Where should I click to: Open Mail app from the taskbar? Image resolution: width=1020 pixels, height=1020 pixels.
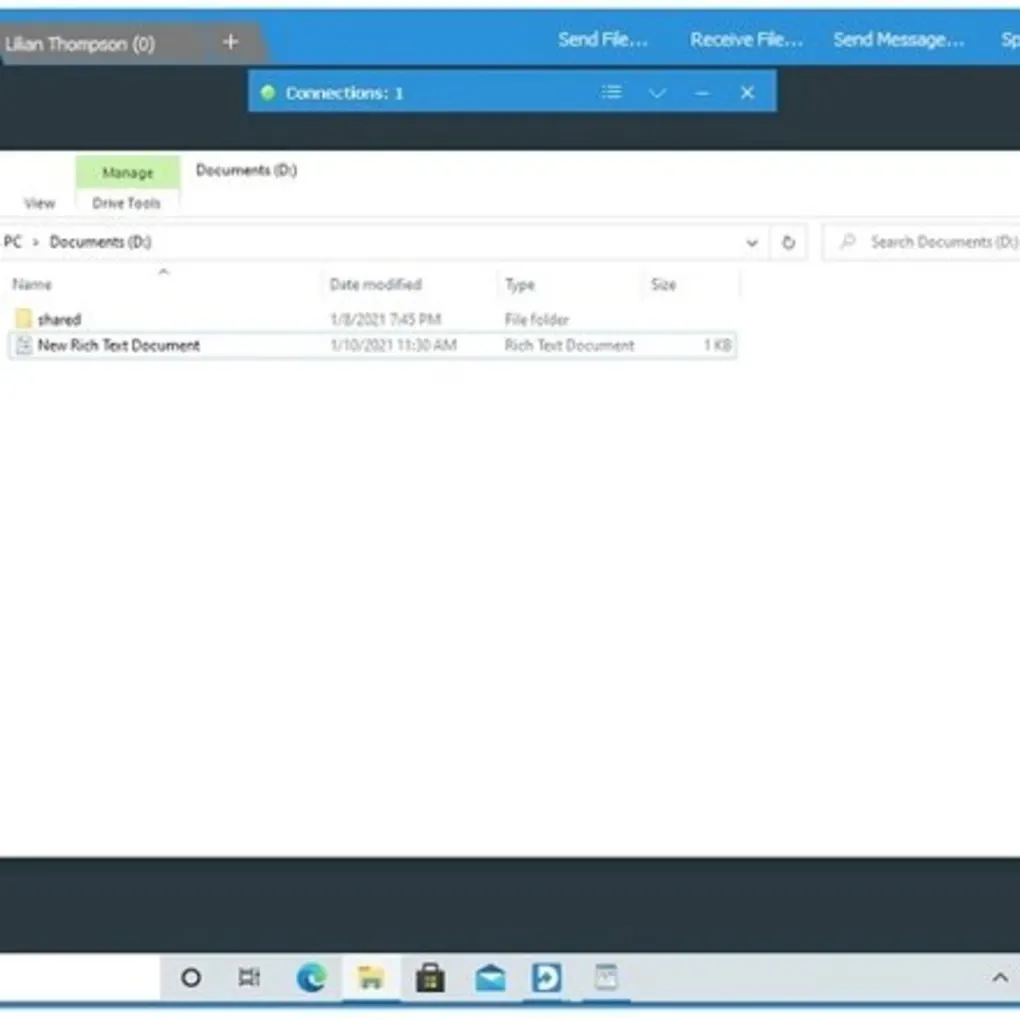coord(489,978)
